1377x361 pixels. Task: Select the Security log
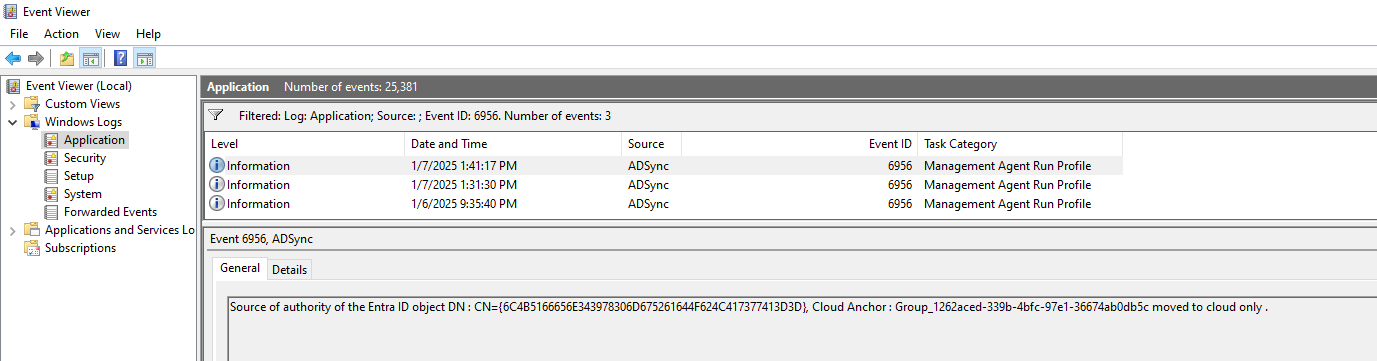[x=85, y=158]
